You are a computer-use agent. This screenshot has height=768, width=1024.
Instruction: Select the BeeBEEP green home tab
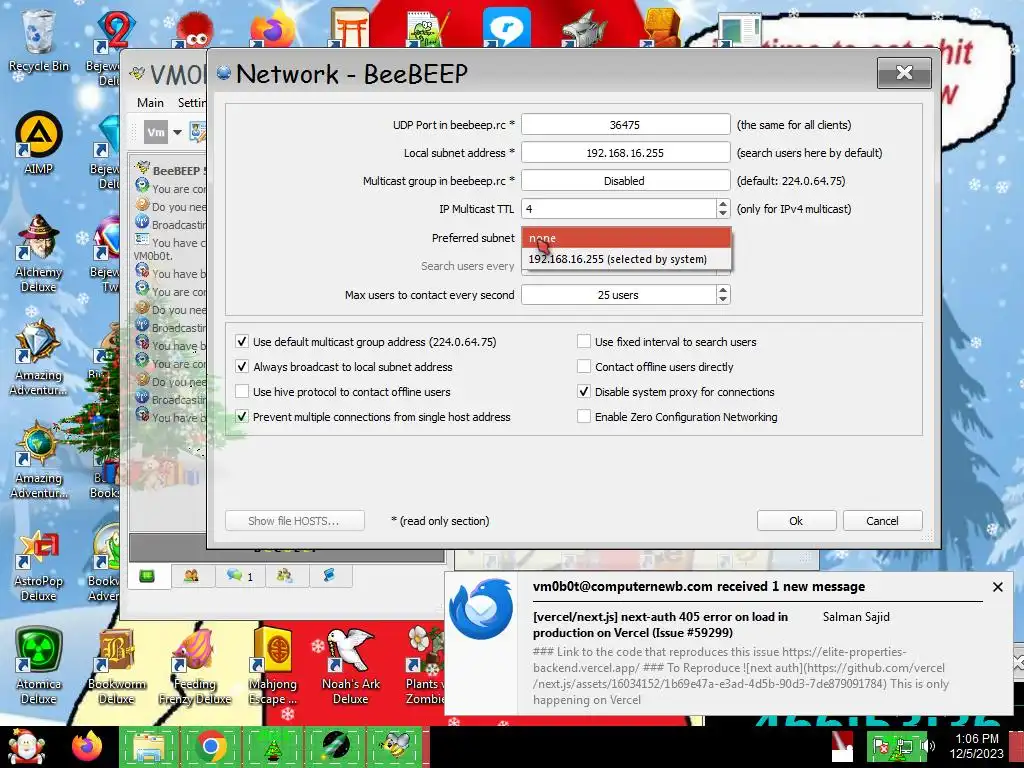click(148, 576)
